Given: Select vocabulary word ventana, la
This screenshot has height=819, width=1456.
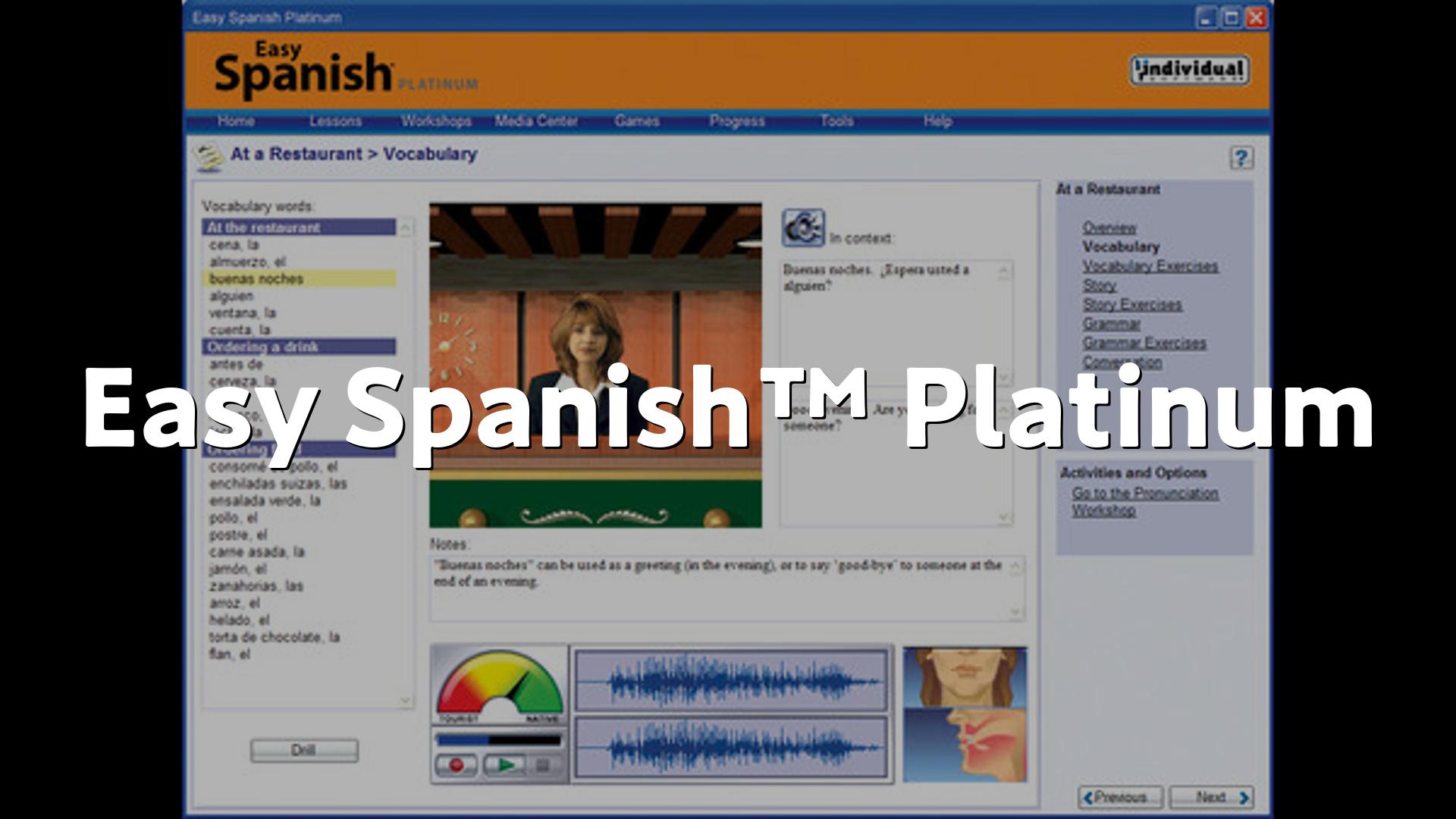Looking at the screenshot, I should (243, 312).
